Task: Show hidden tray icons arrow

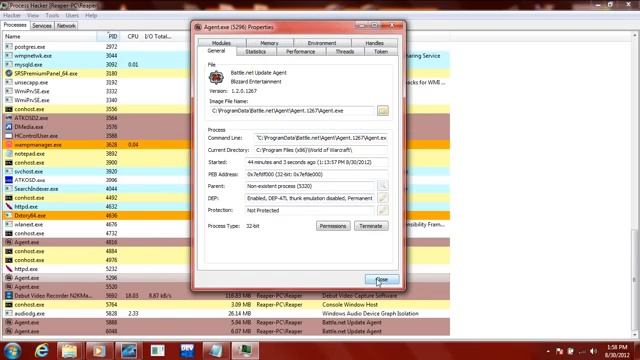Action: [548, 351]
